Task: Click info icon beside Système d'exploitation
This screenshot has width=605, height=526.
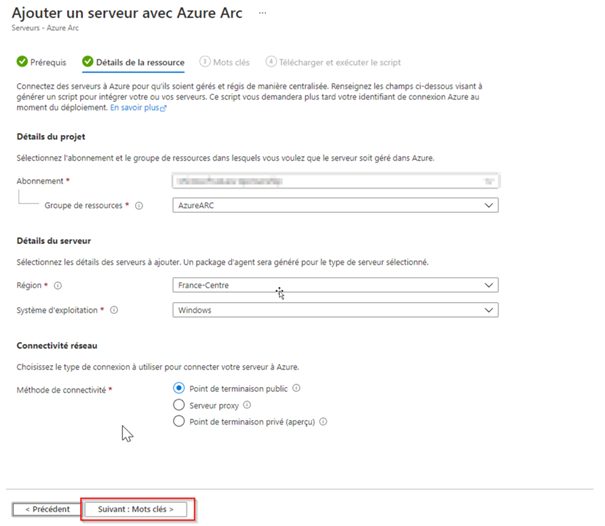Action: 114,310
